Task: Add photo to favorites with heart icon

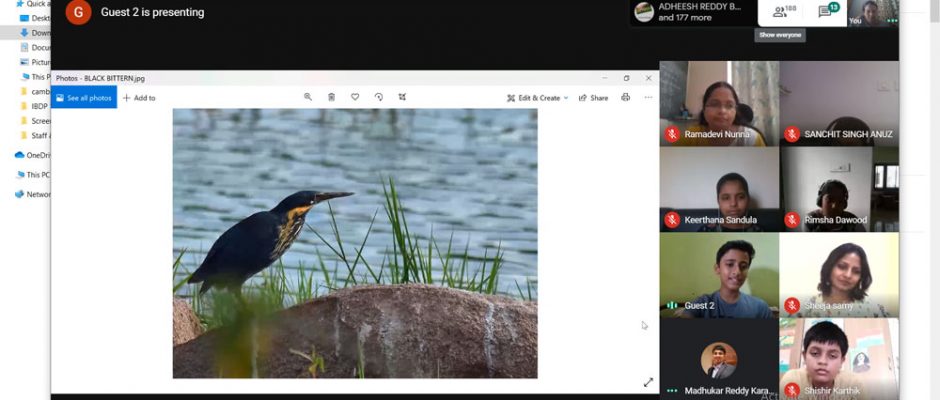Action: click(x=355, y=97)
